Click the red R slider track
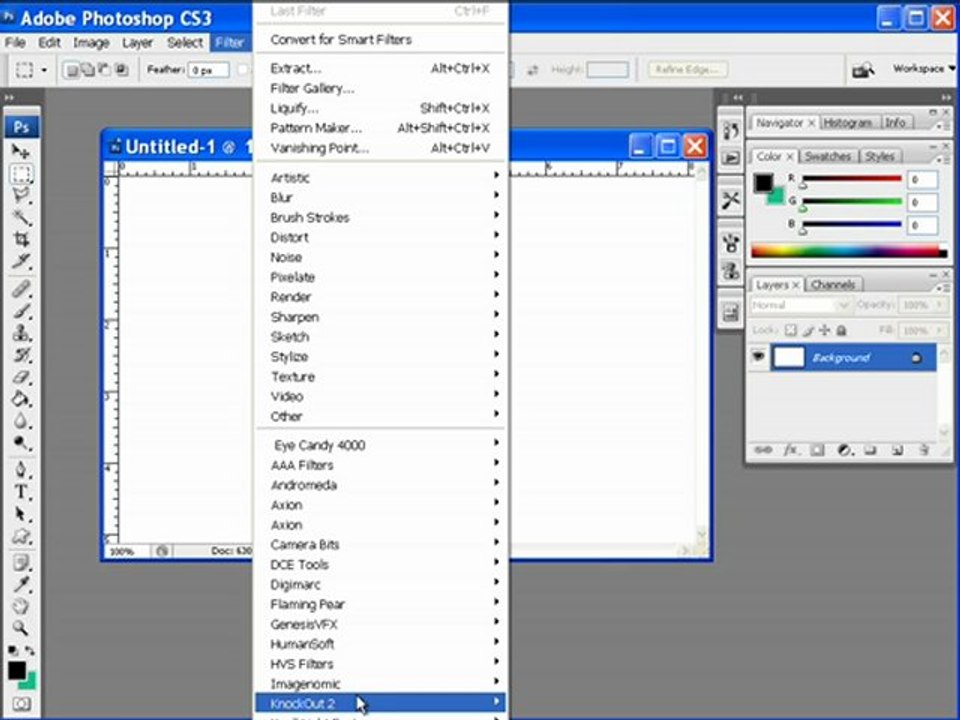This screenshot has width=960, height=720. click(x=852, y=179)
